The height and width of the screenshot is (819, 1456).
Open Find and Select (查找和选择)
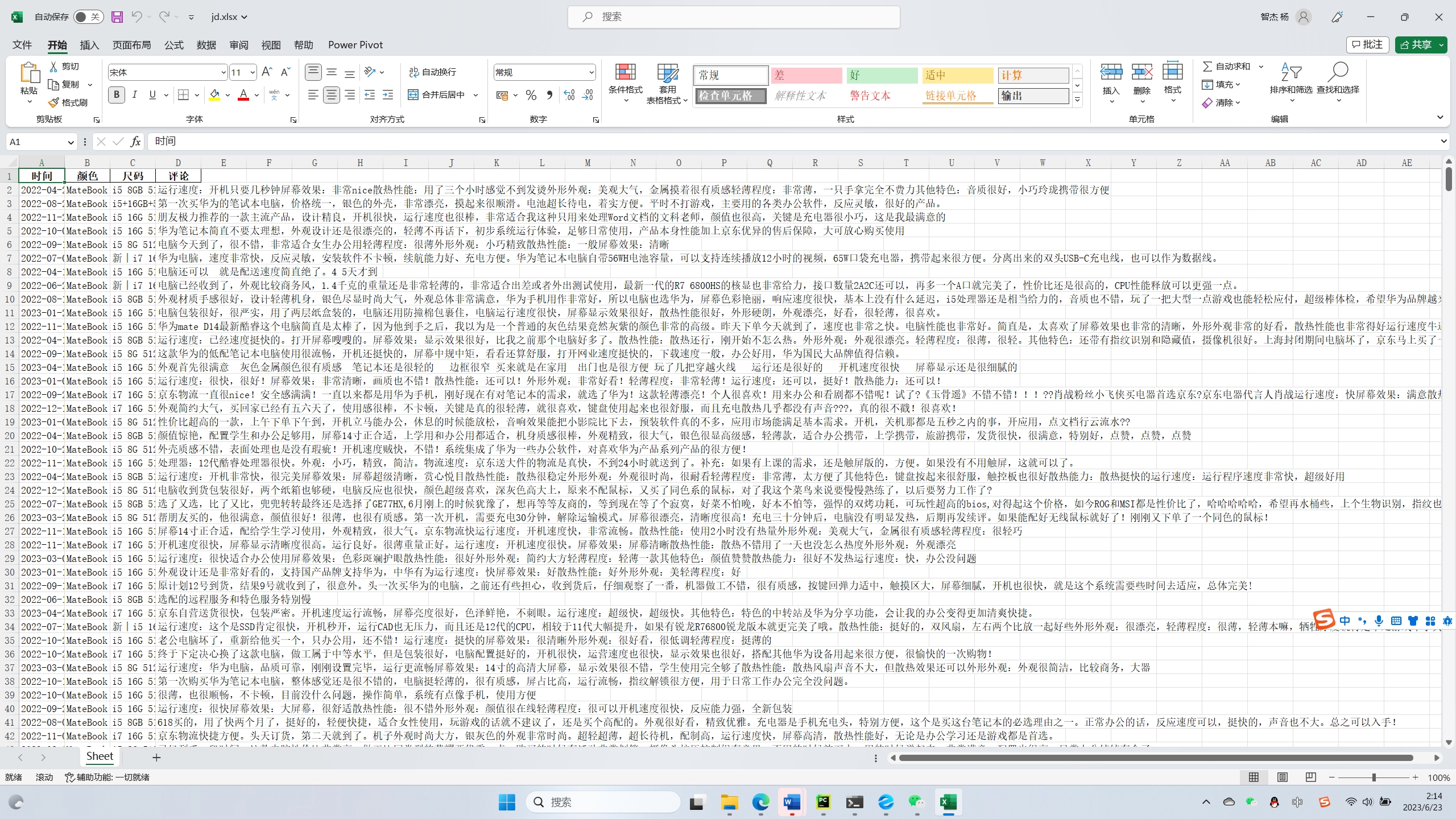point(1338,83)
